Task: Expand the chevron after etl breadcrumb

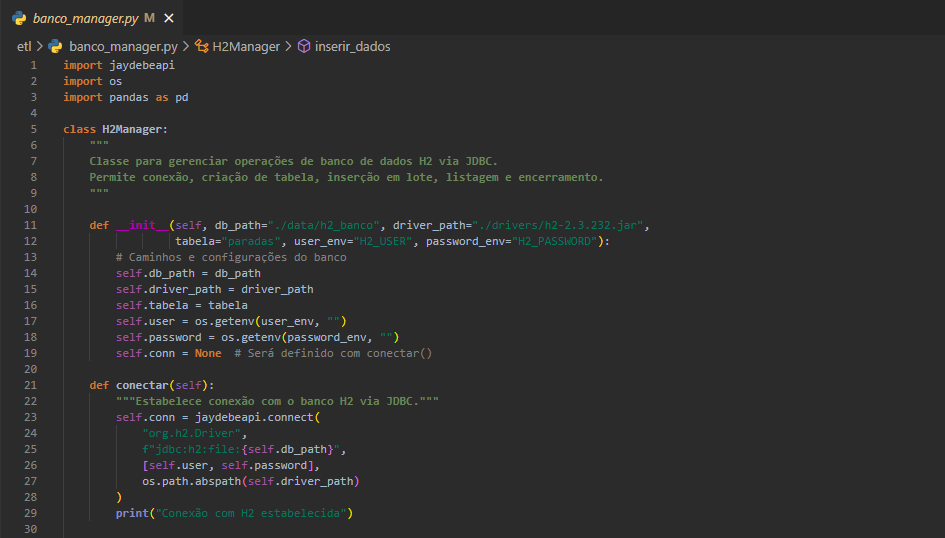Action: [39, 46]
